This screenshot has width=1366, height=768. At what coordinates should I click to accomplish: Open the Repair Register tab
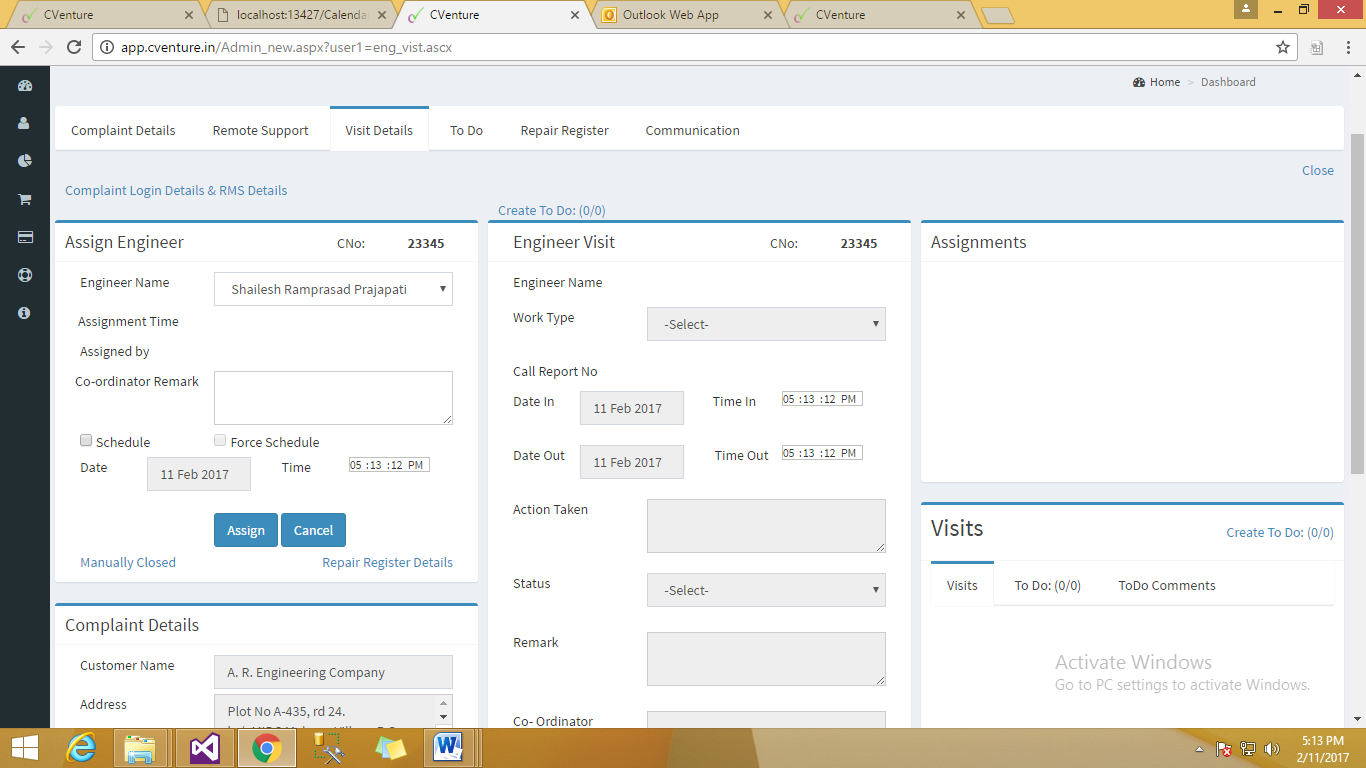564,130
